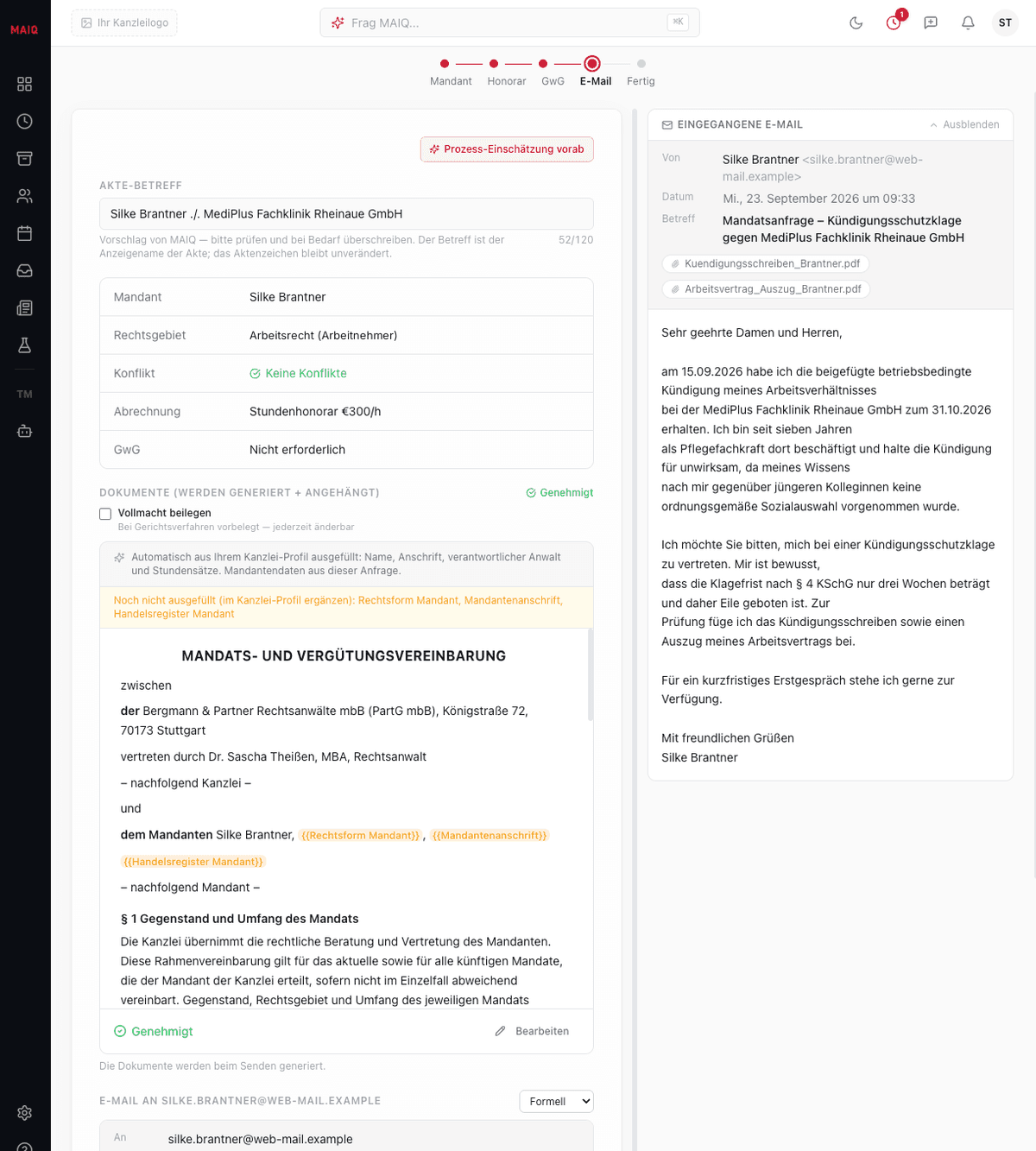Open attachment Kuendigungsschreiben_Brantner.pdf
This screenshot has height=1151, width=1036.
[765, 264]
